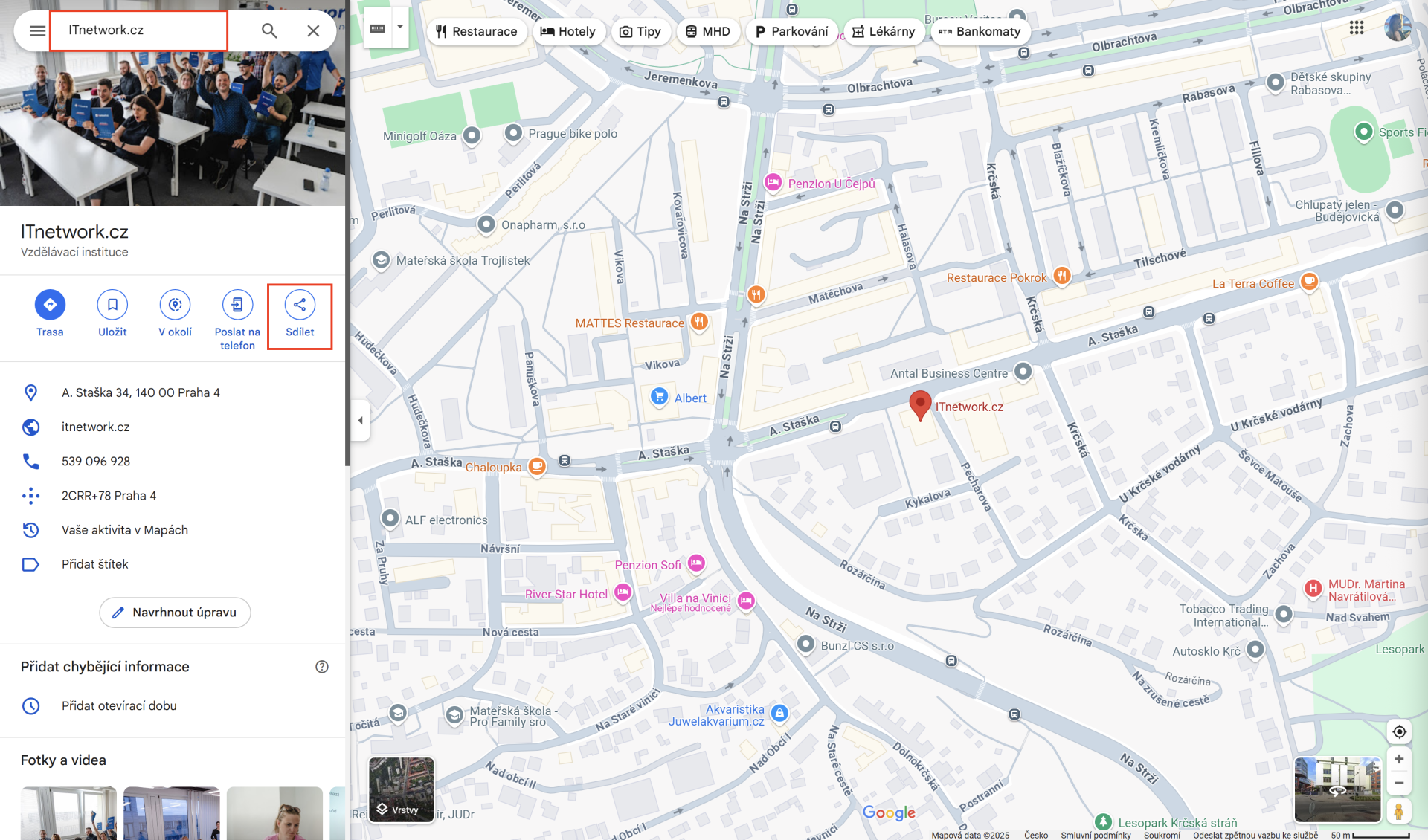Click the on-screen keyboard icon
1428x840 pixels.
378,27
